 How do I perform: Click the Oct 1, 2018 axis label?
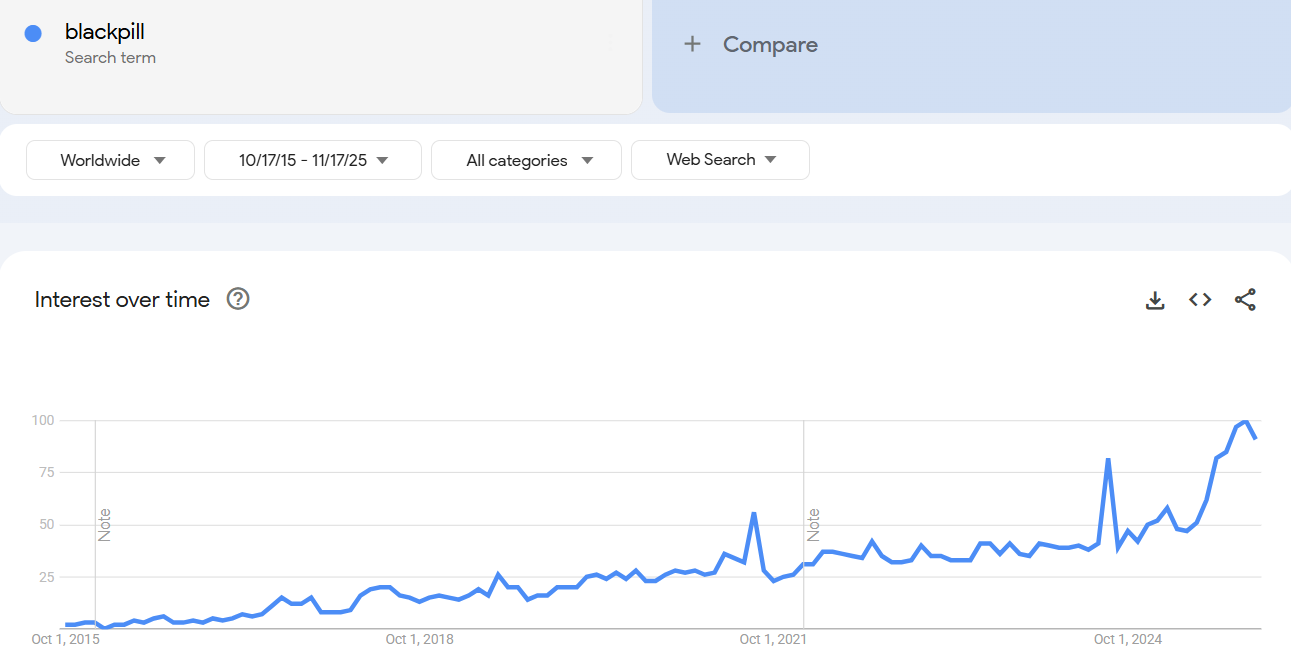coord(419,639)
